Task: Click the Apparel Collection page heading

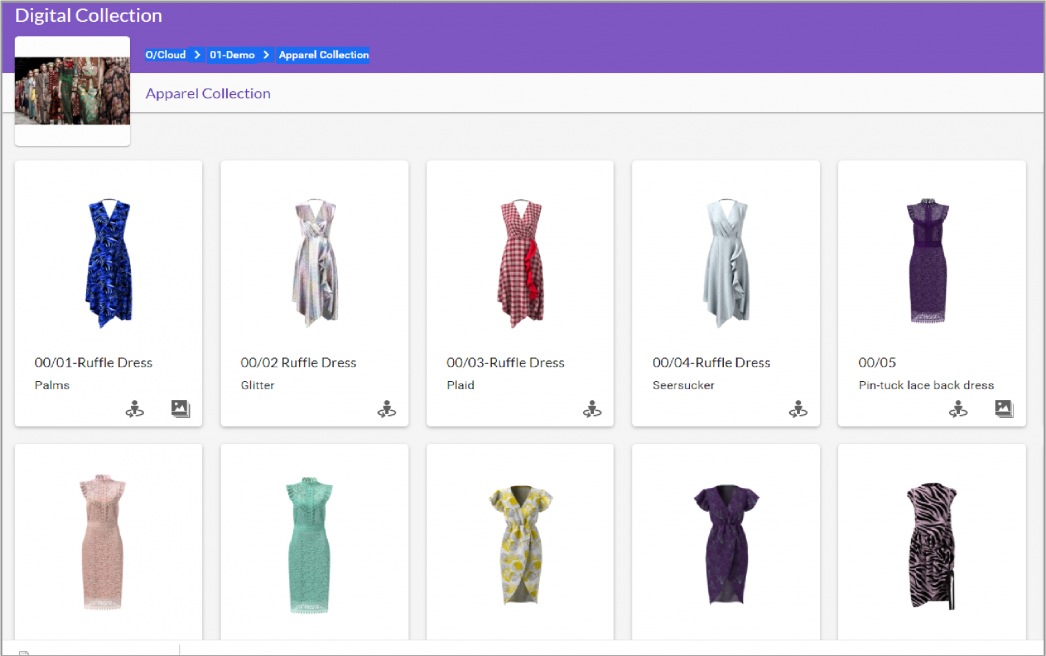Action: (x=208, y=93)
